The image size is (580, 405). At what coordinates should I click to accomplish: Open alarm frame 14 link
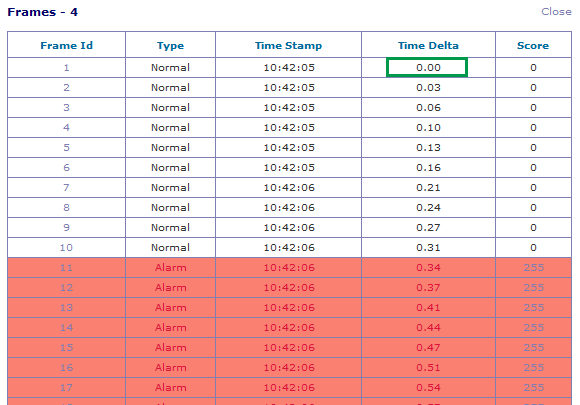[x=66, y=327]
